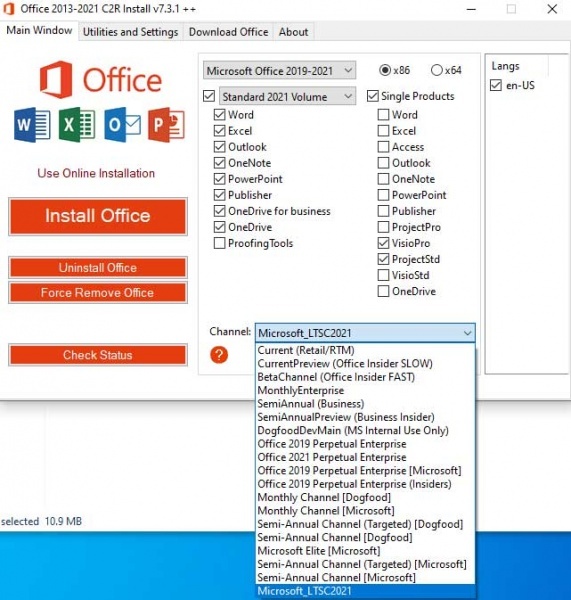This screenshot has width=571, height=600.
Task: Uncheck VisioPro under Single Products
Action: click(x=383, y=243)
